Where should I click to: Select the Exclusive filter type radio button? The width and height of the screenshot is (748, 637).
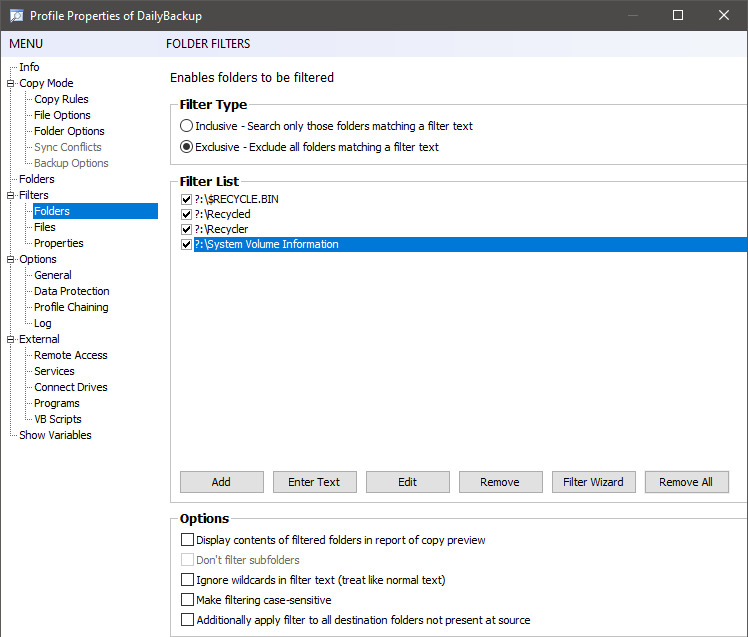click(x=187, y=147)
